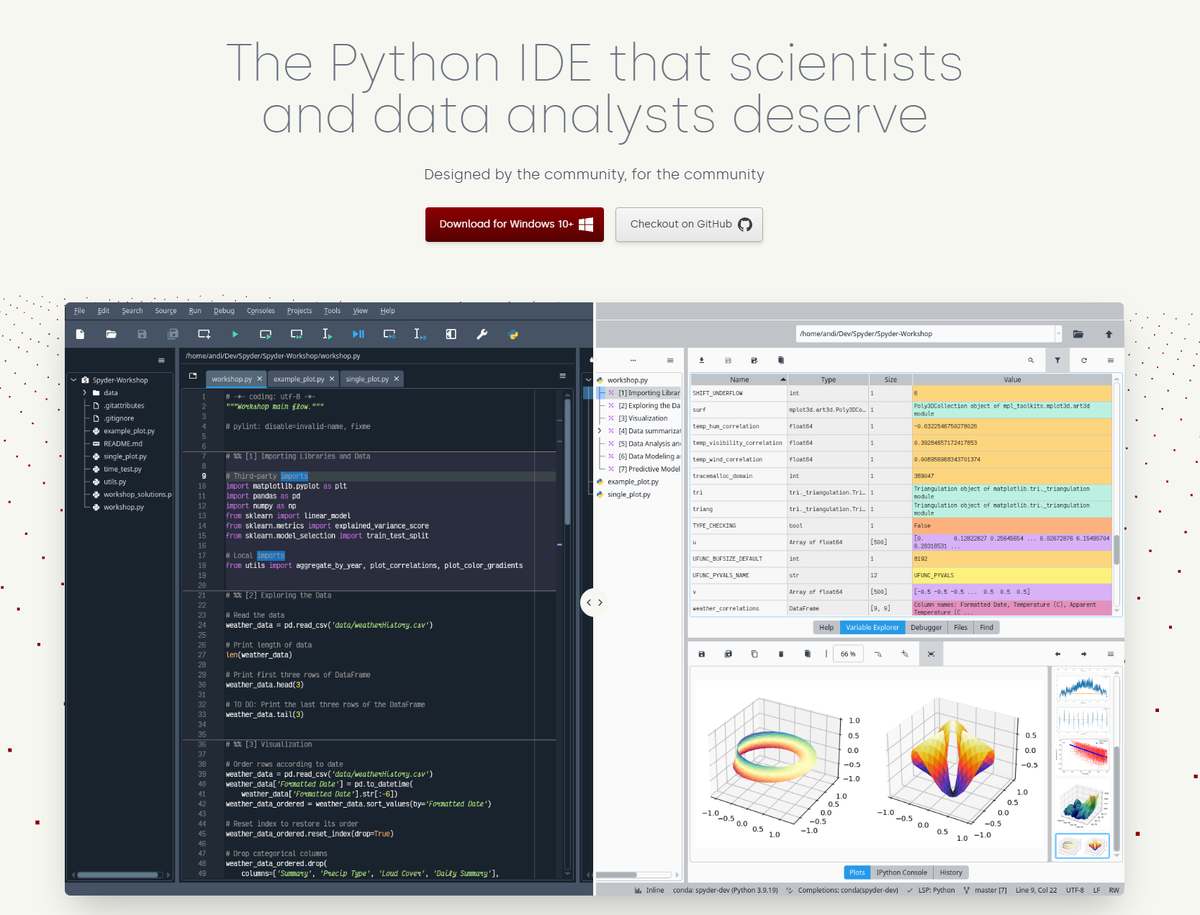The image size is (1200, 915).
Task: Click the Save data as icon in Variable Explorer
Action: [x=754, y=359]
